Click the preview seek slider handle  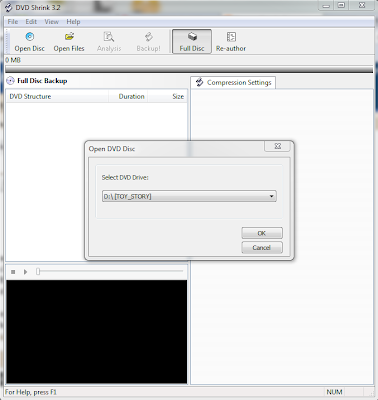(x=38, y=272)
